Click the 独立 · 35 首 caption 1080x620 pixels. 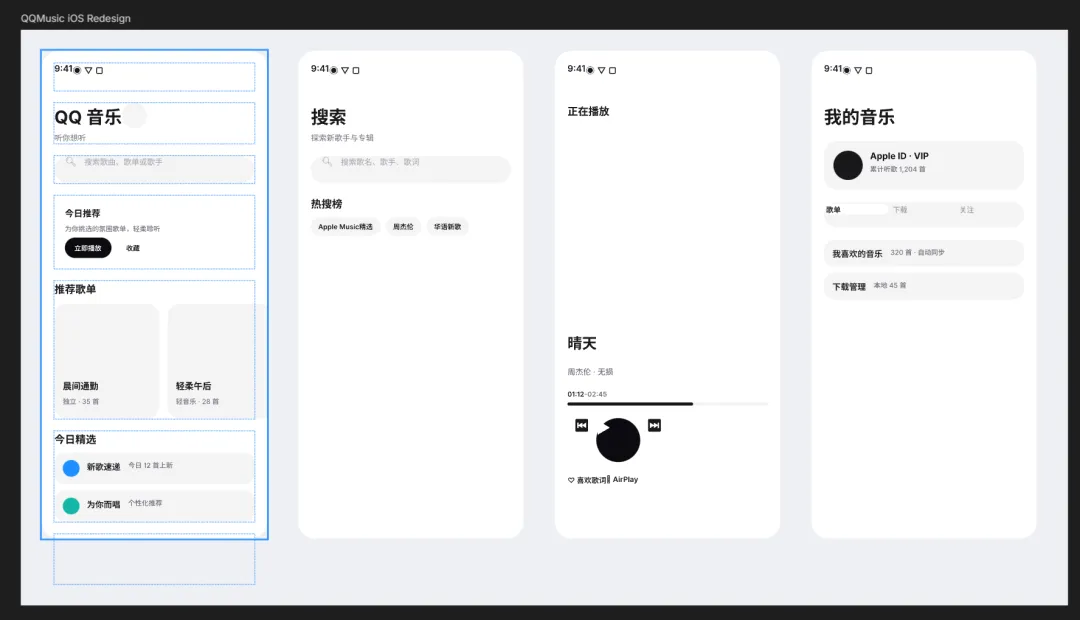[x=81, y=402]
